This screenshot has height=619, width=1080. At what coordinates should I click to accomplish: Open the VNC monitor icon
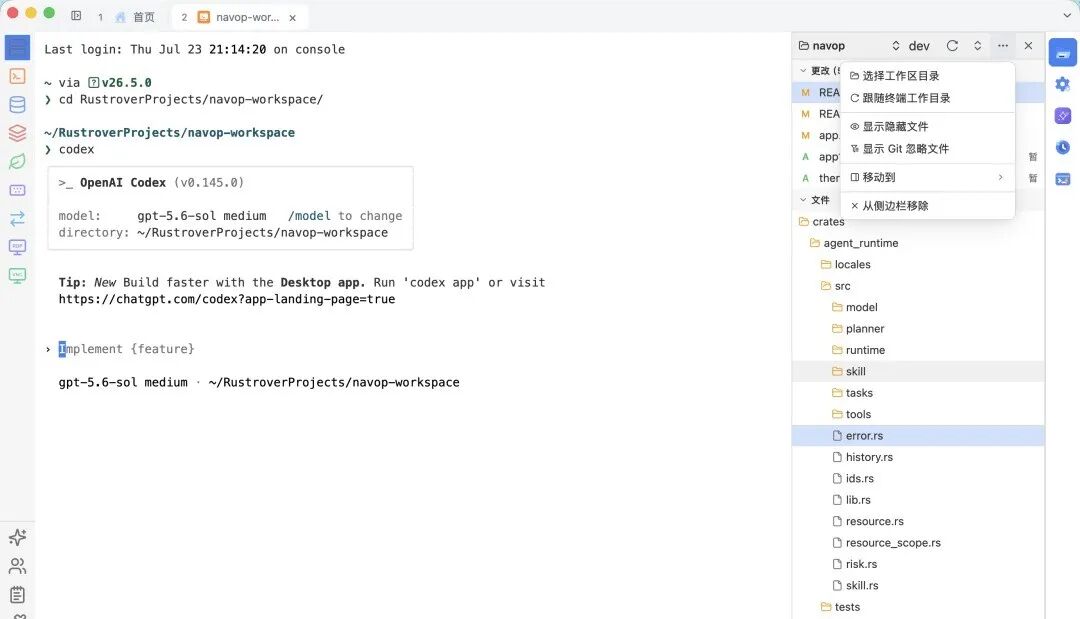tap(17, 275)
